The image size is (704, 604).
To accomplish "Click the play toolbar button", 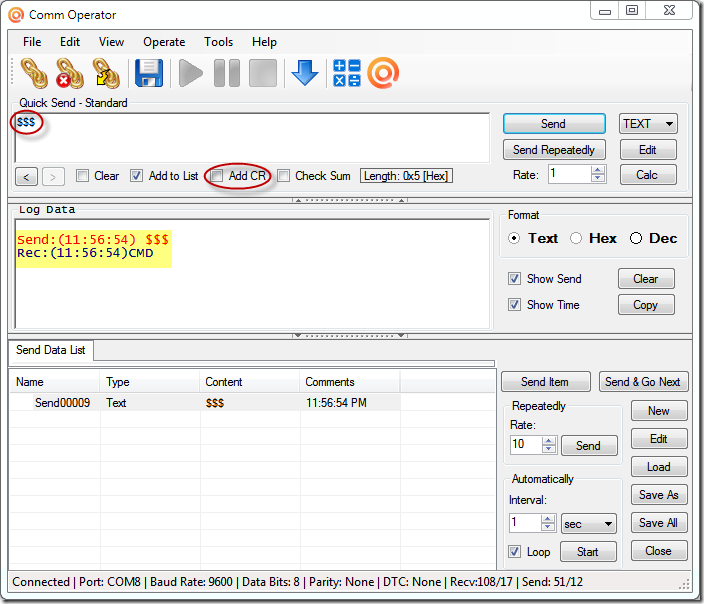I will click(190, 73).
